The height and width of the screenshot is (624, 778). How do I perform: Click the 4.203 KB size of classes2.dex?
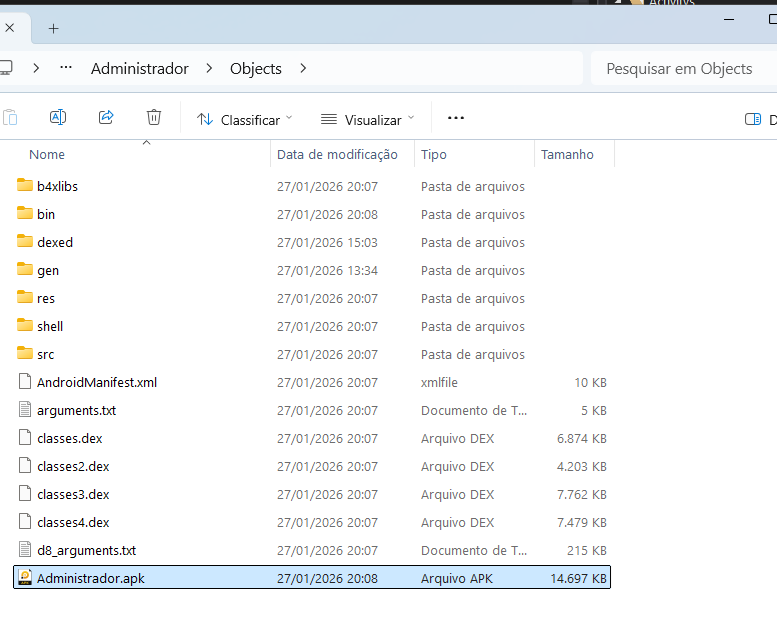pyautogui.click(x=582, y=467)
